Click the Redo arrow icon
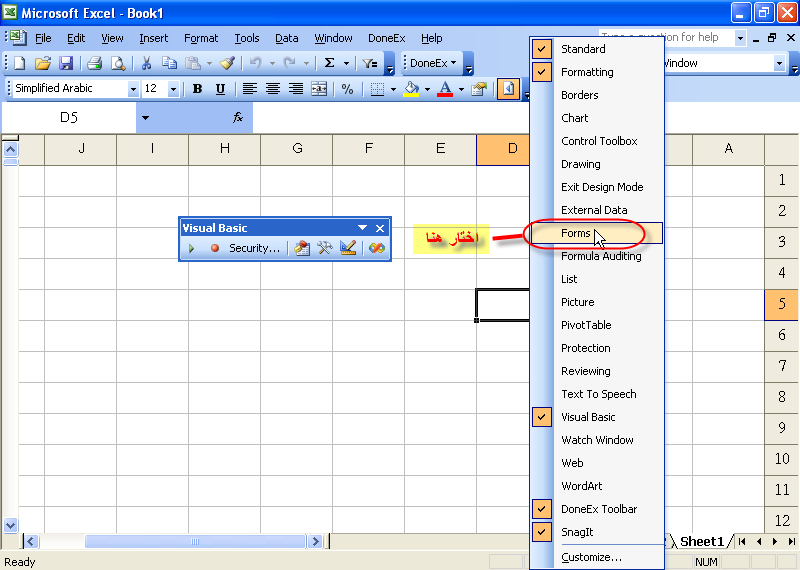Screen dimensions: 800x570 click(289, 63)
